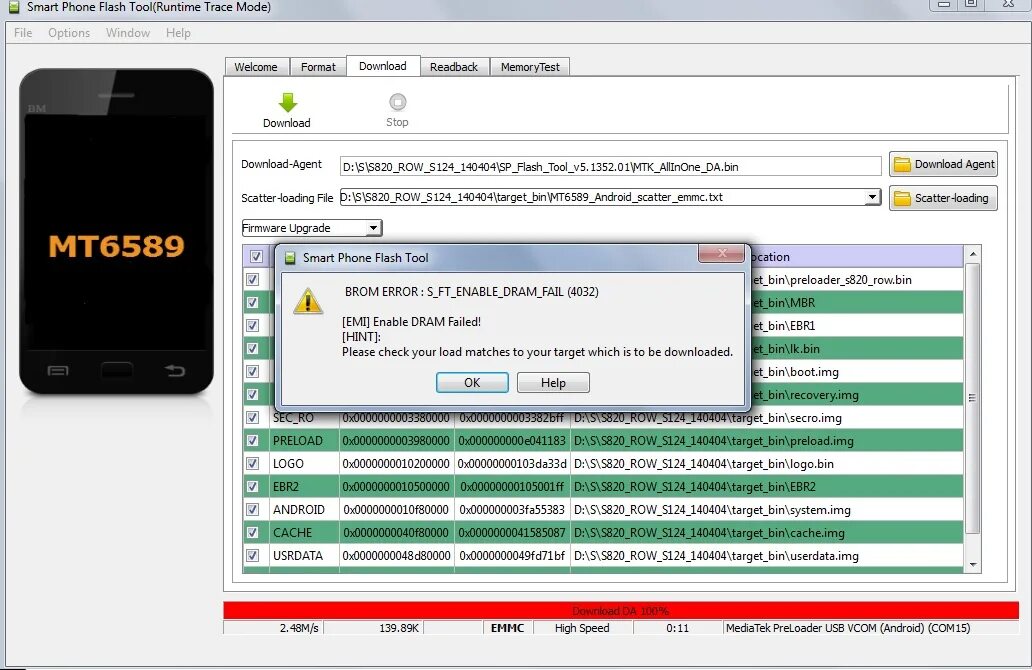Switch to the Format tab
The width and height of the screenshot is (1032, 670).
click(x=318, y=67)
